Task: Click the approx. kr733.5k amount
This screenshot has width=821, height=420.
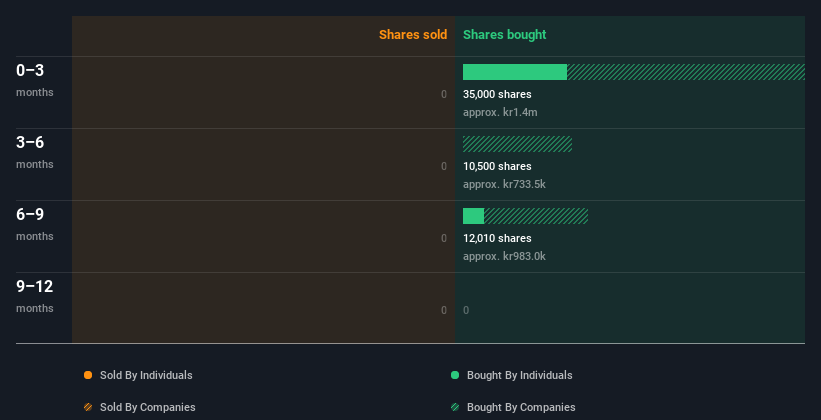Action: (504, 184)
